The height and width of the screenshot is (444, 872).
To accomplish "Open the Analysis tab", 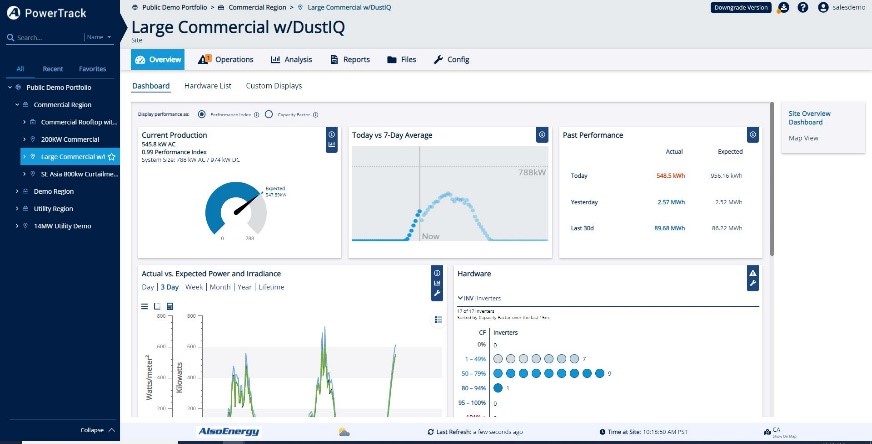I will pos(291,60).
